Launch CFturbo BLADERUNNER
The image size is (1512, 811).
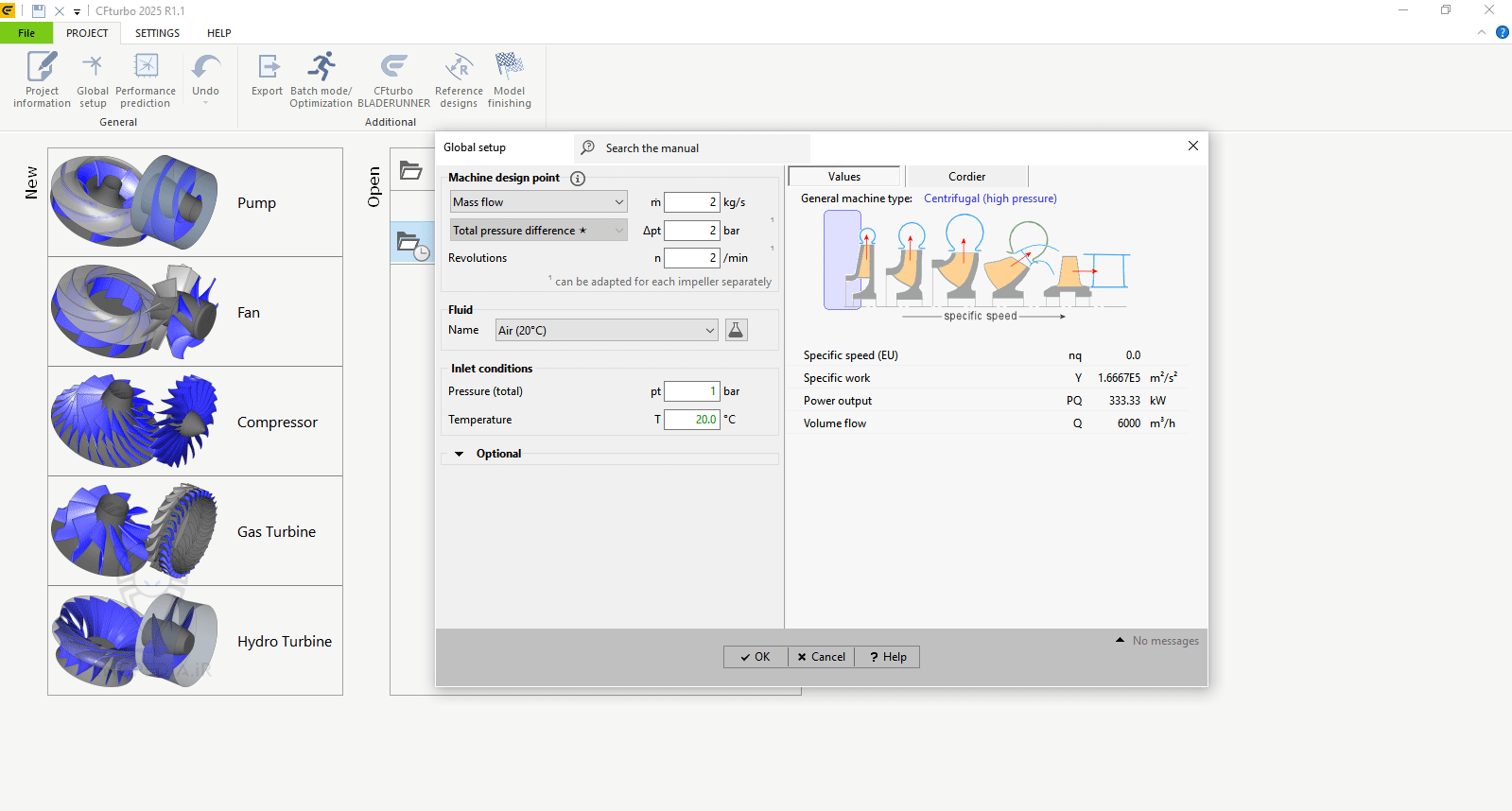(x=393, y=79)
